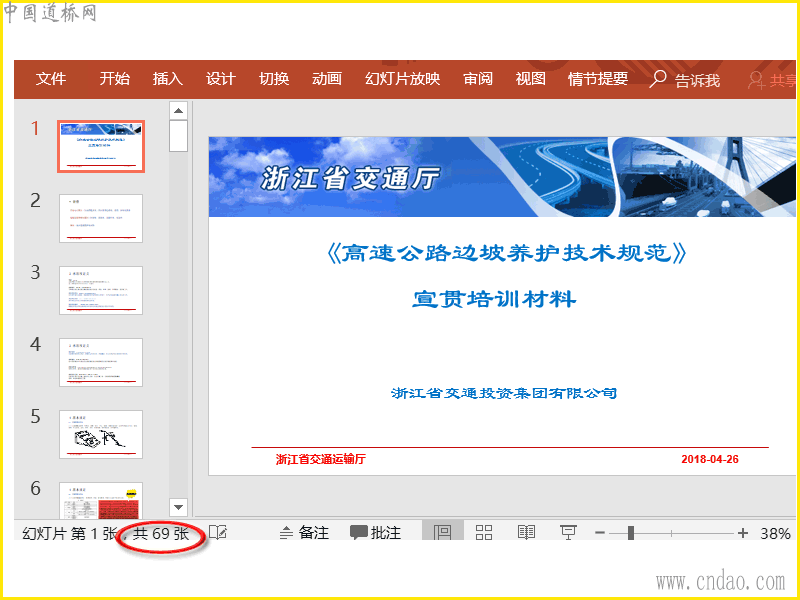This screenshot has height=600, width=800.
Task: Click the thumbnail pane scrollbar handle
Action: (x=179, y=136)
